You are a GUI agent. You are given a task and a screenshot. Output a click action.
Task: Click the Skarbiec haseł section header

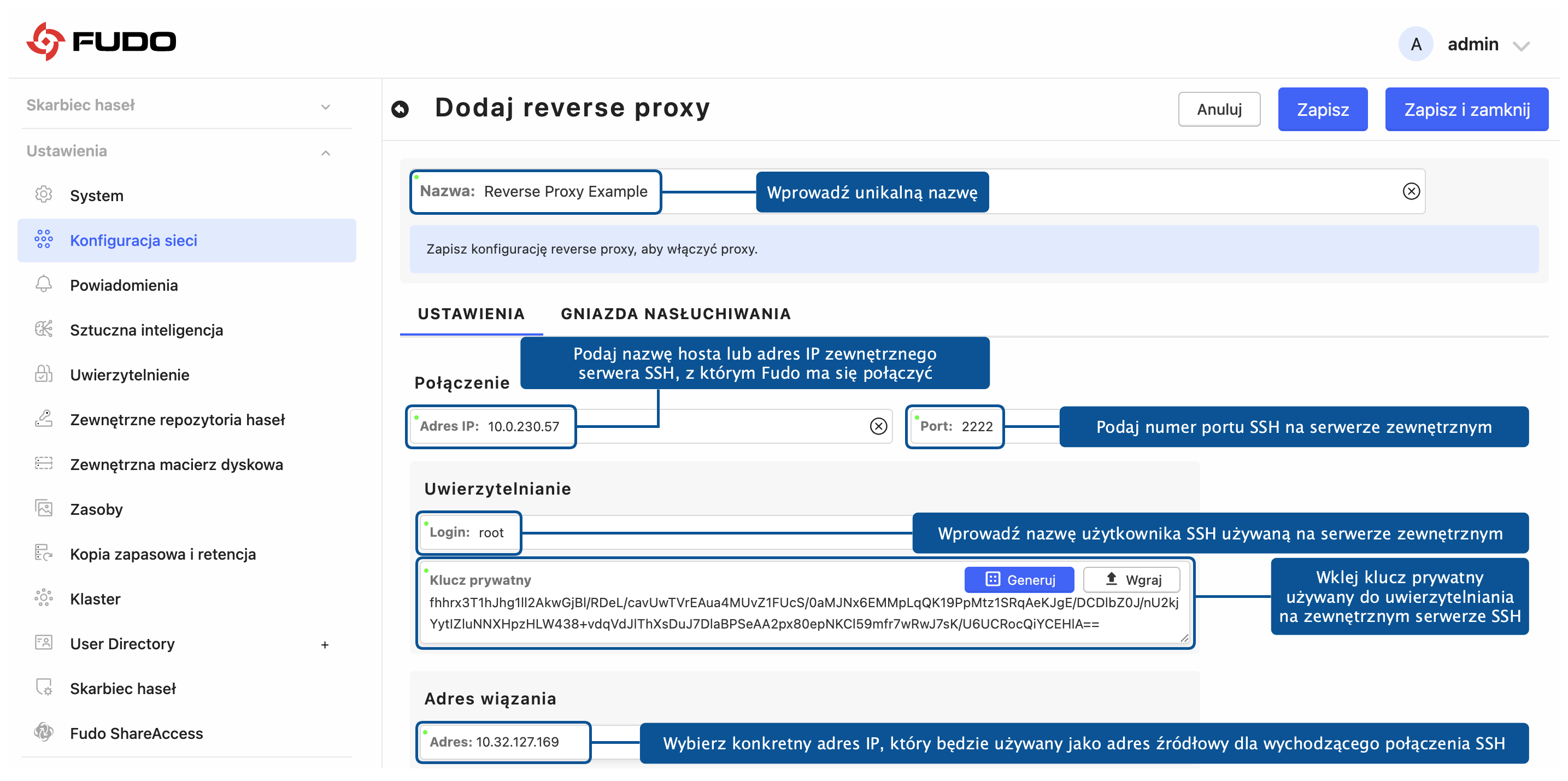(x=80, y=105)
